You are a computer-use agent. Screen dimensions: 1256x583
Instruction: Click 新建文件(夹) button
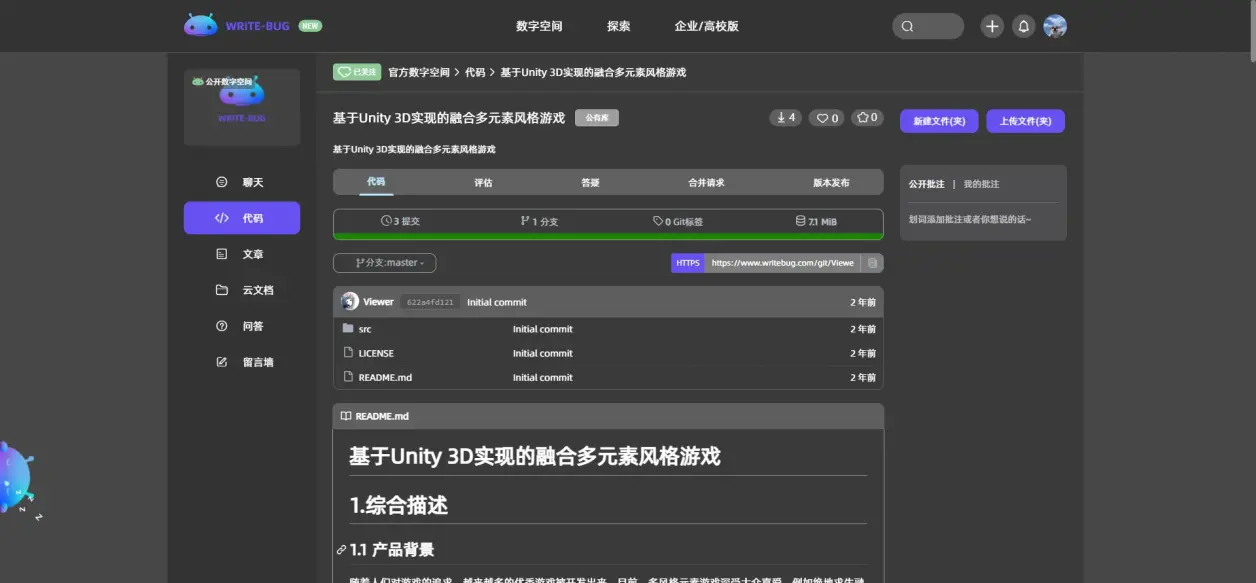(x=938, y=121)
